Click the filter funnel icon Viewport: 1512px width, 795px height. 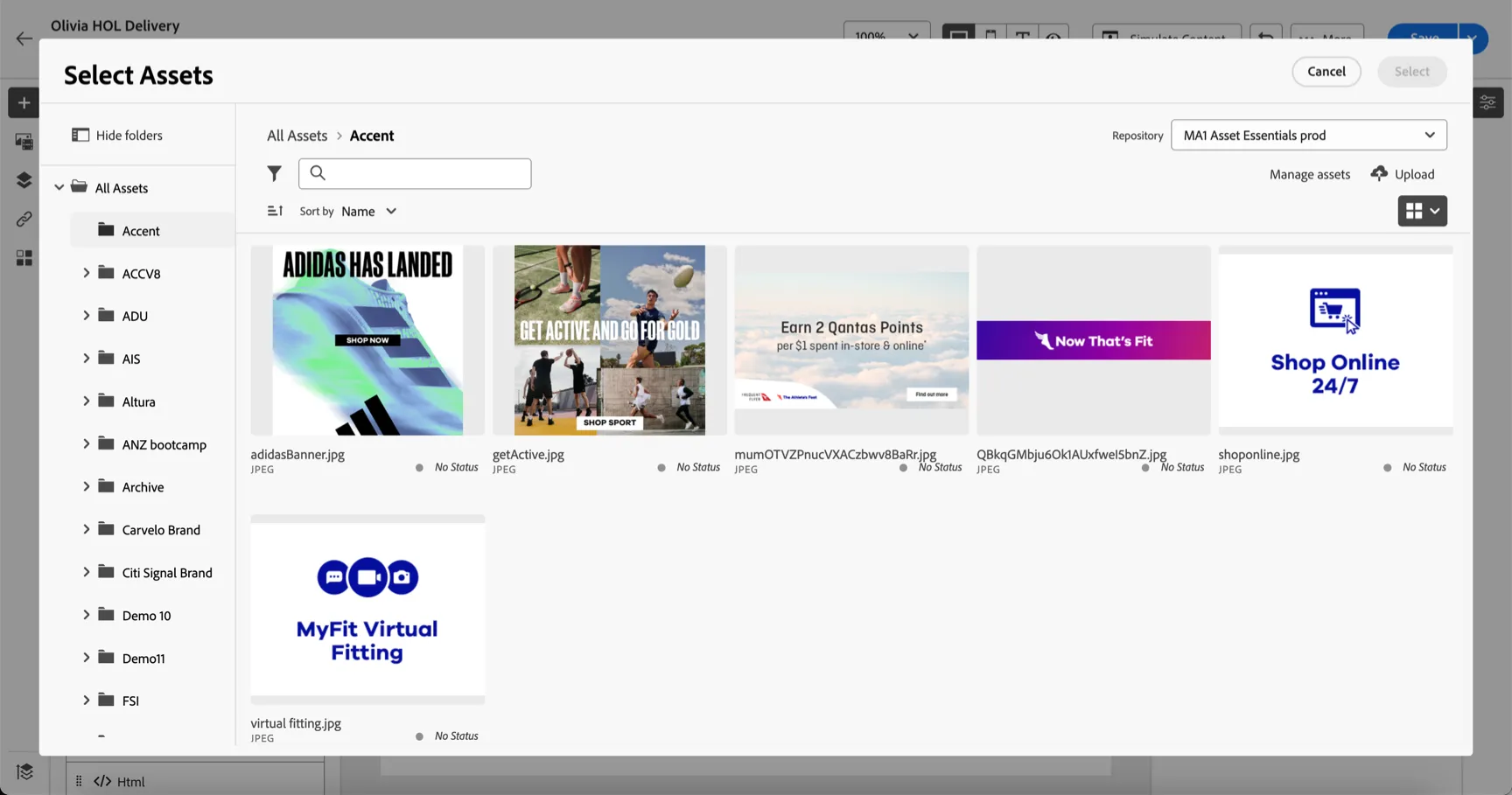274,174
